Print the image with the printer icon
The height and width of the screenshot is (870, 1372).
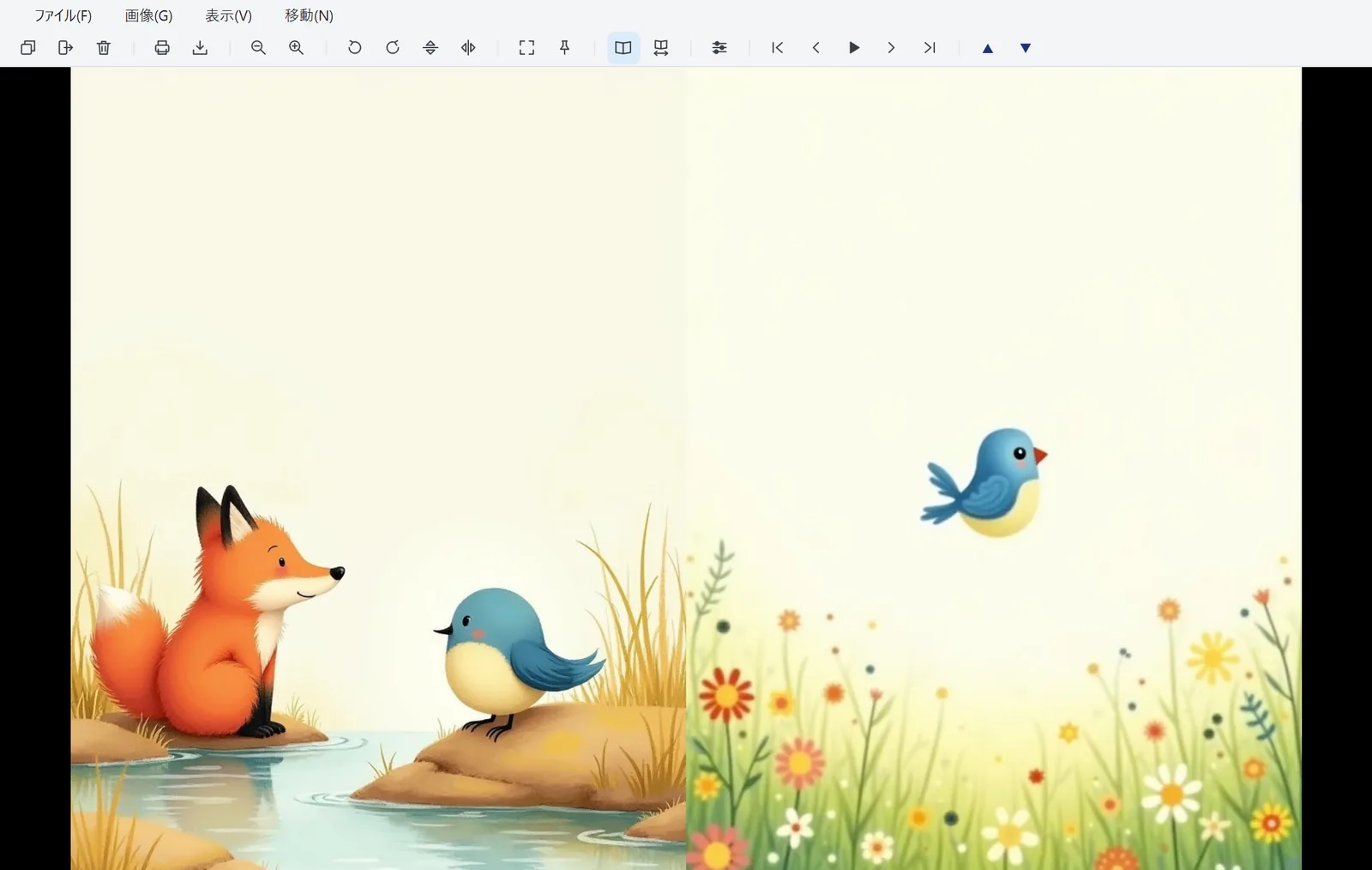pyautogui.click(x=162, y=48)
